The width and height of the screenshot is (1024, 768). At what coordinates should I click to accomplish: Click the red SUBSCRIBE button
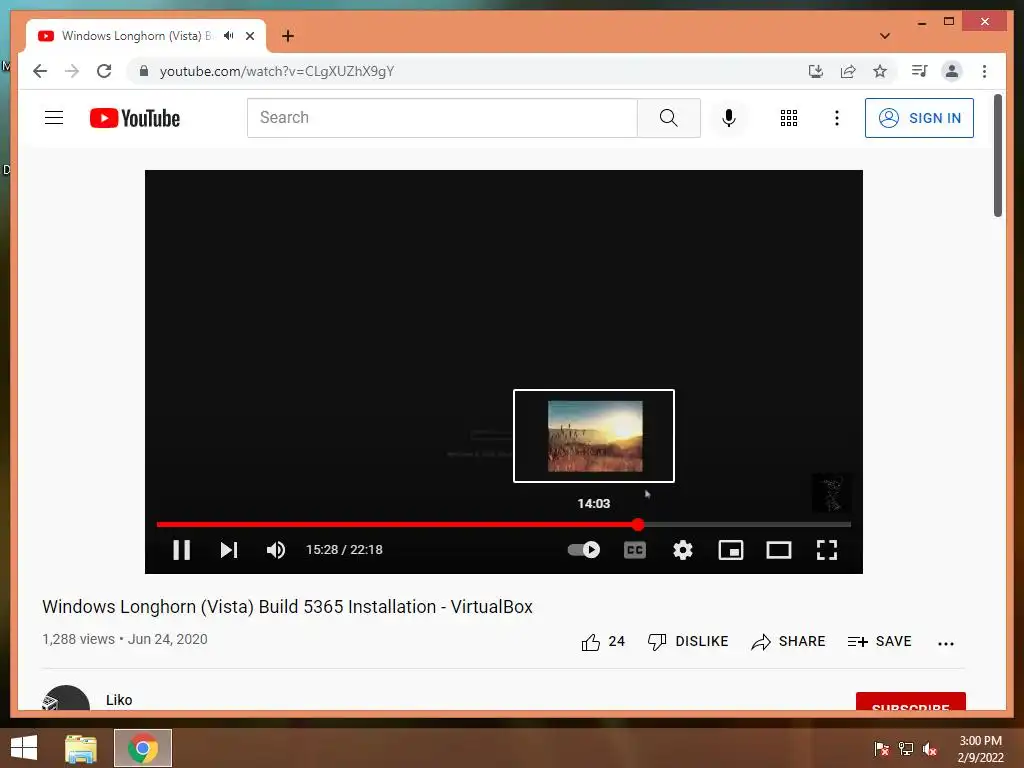coord(910,701)
